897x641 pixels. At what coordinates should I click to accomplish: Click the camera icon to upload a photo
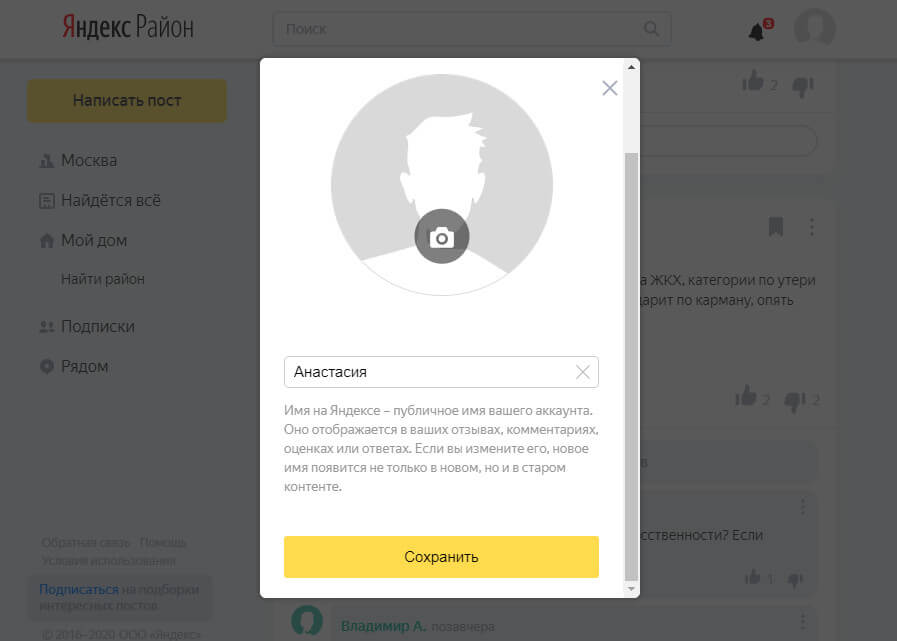442,236
